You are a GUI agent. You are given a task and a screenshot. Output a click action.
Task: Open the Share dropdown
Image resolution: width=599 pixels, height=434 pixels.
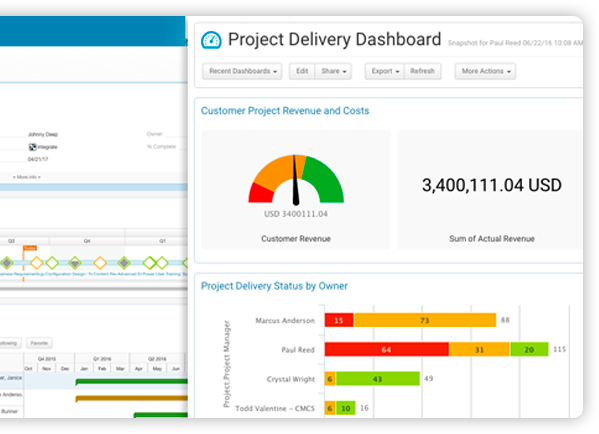click(333, 71)
